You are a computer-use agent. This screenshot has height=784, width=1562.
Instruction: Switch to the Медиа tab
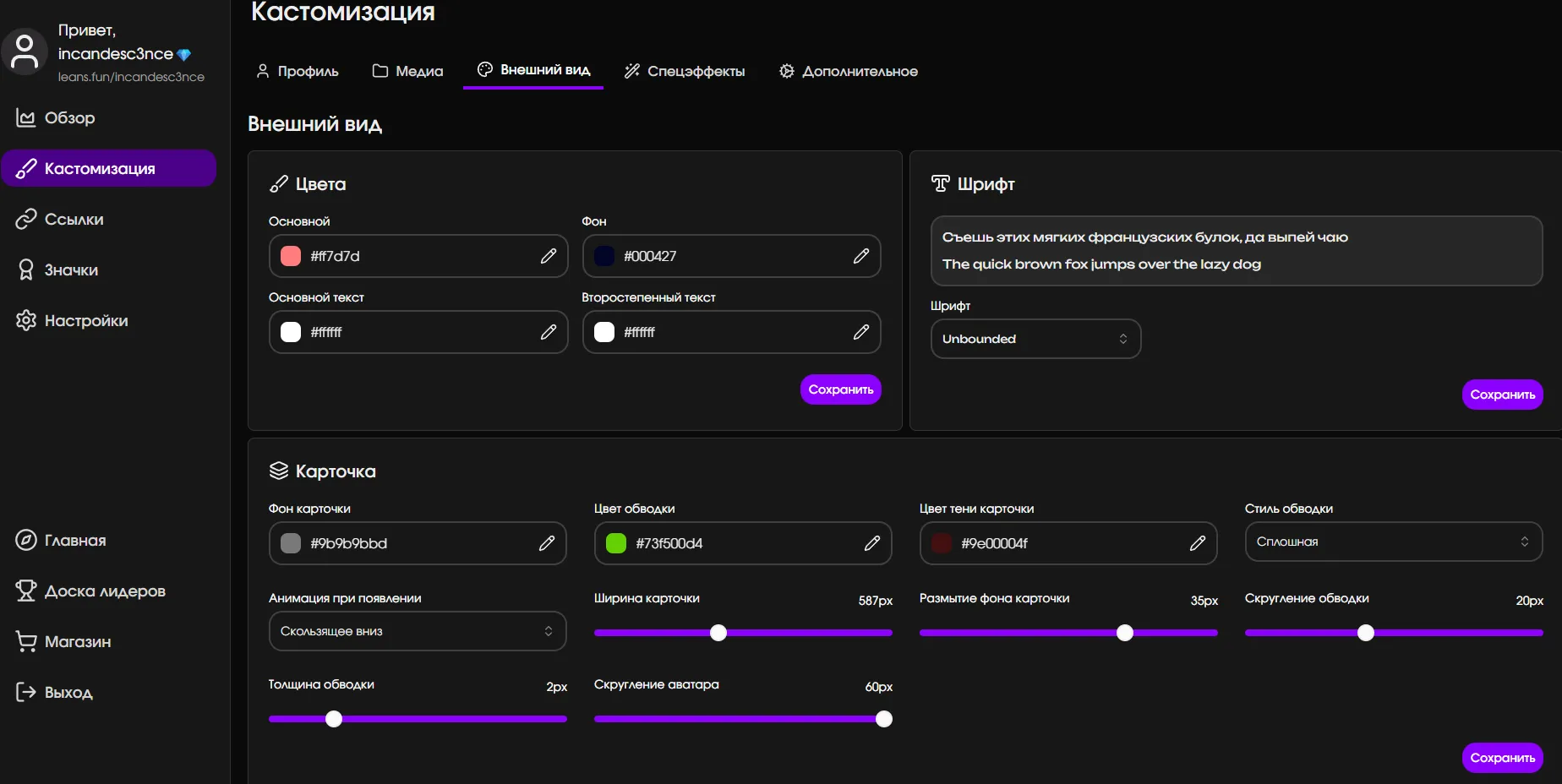tap(407, 71)
